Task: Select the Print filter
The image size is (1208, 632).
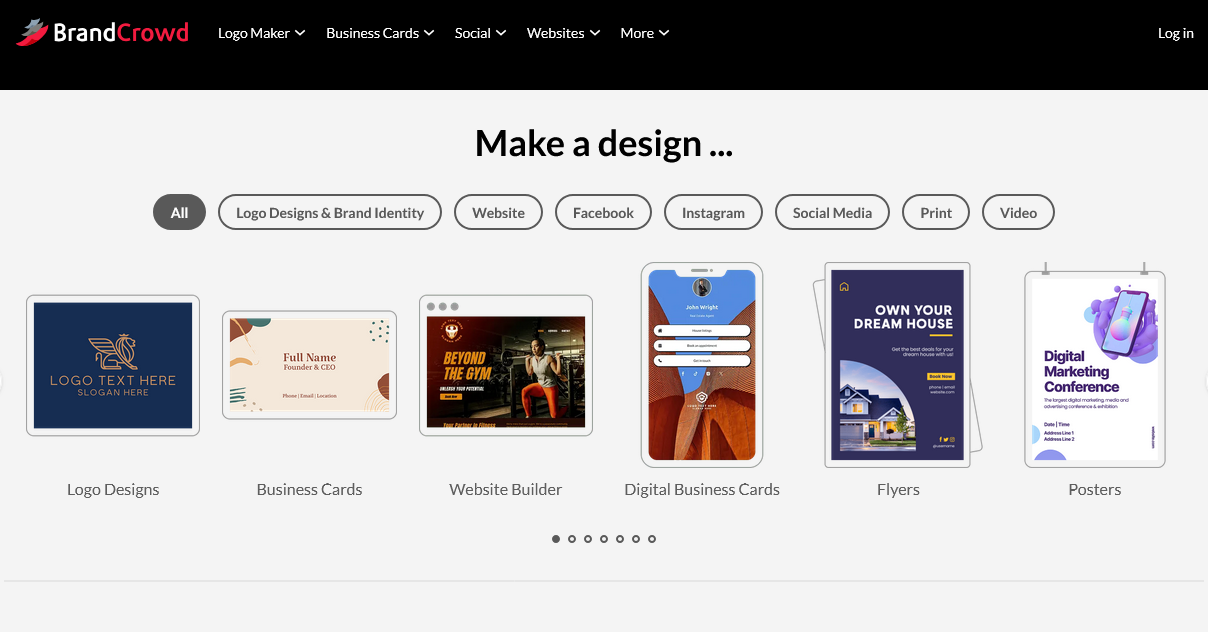Action: 935,212
